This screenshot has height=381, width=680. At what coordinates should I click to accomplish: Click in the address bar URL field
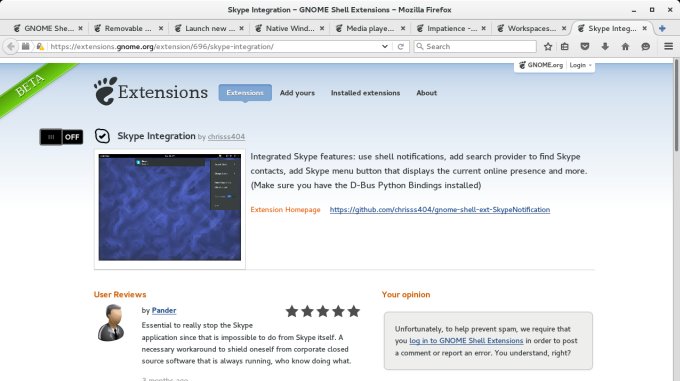coord(212,46)
